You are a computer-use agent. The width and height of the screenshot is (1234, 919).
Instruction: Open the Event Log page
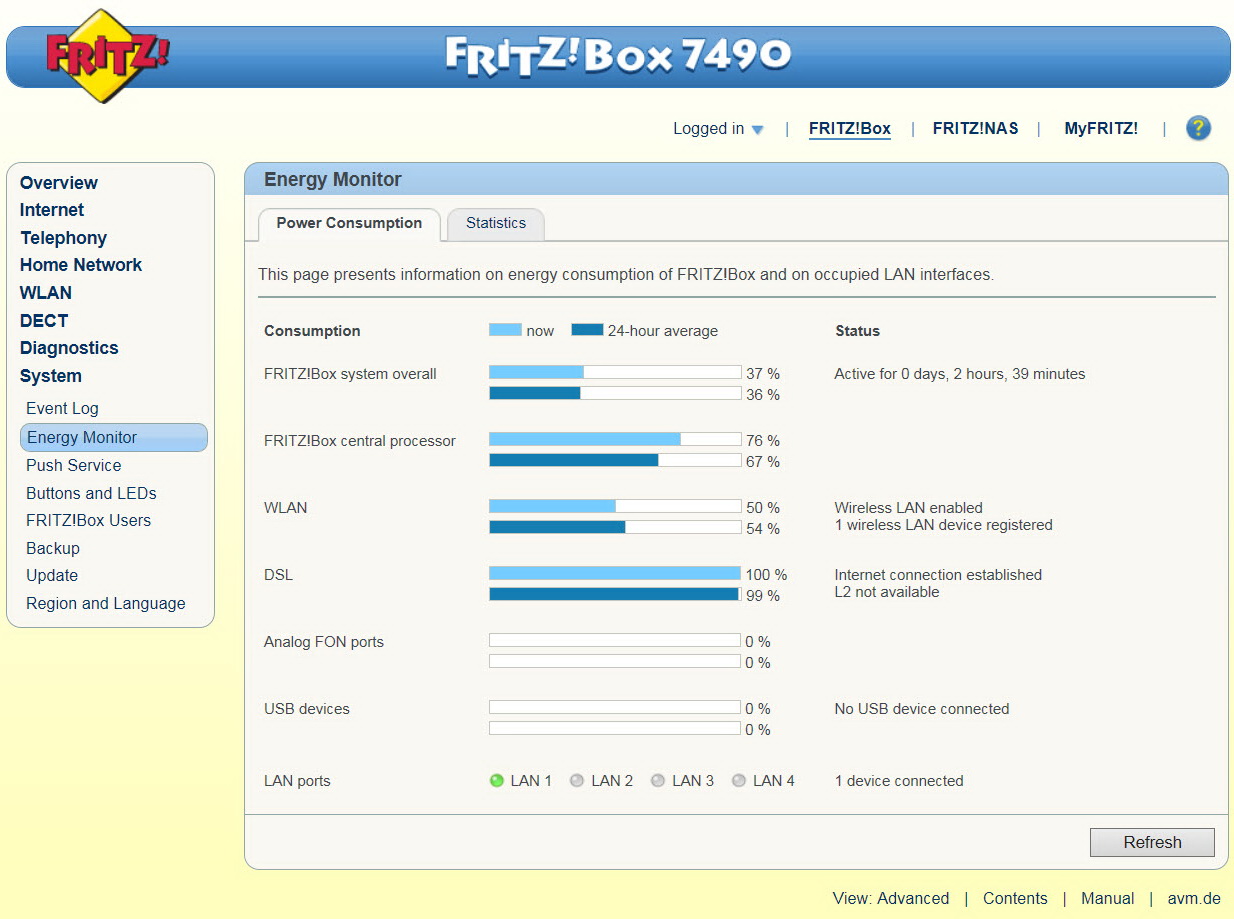(62, 408)
